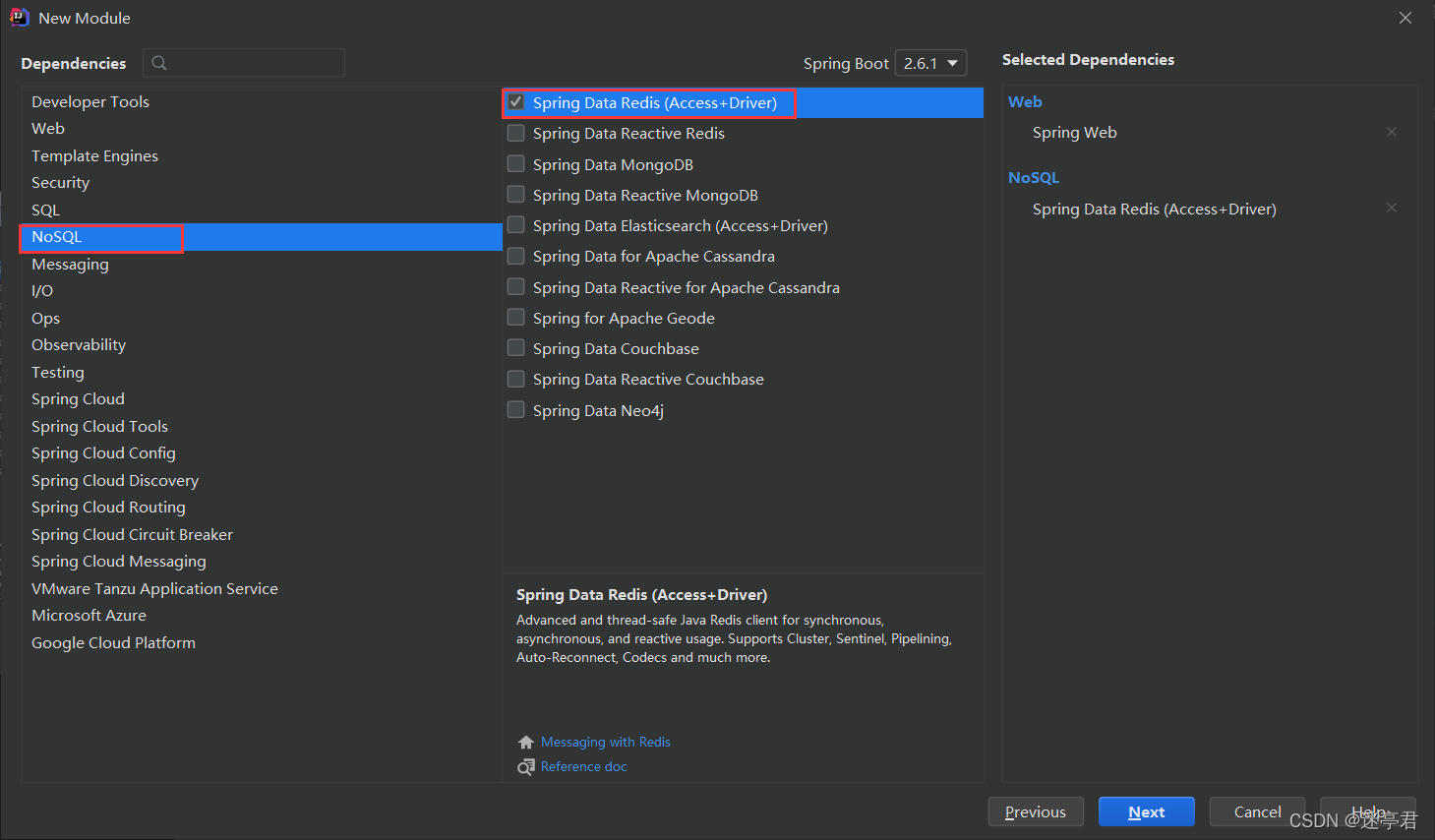This screenshot has height=840, width=1435.
Task: Select the Developer Tools category
Action: (262, 101)
